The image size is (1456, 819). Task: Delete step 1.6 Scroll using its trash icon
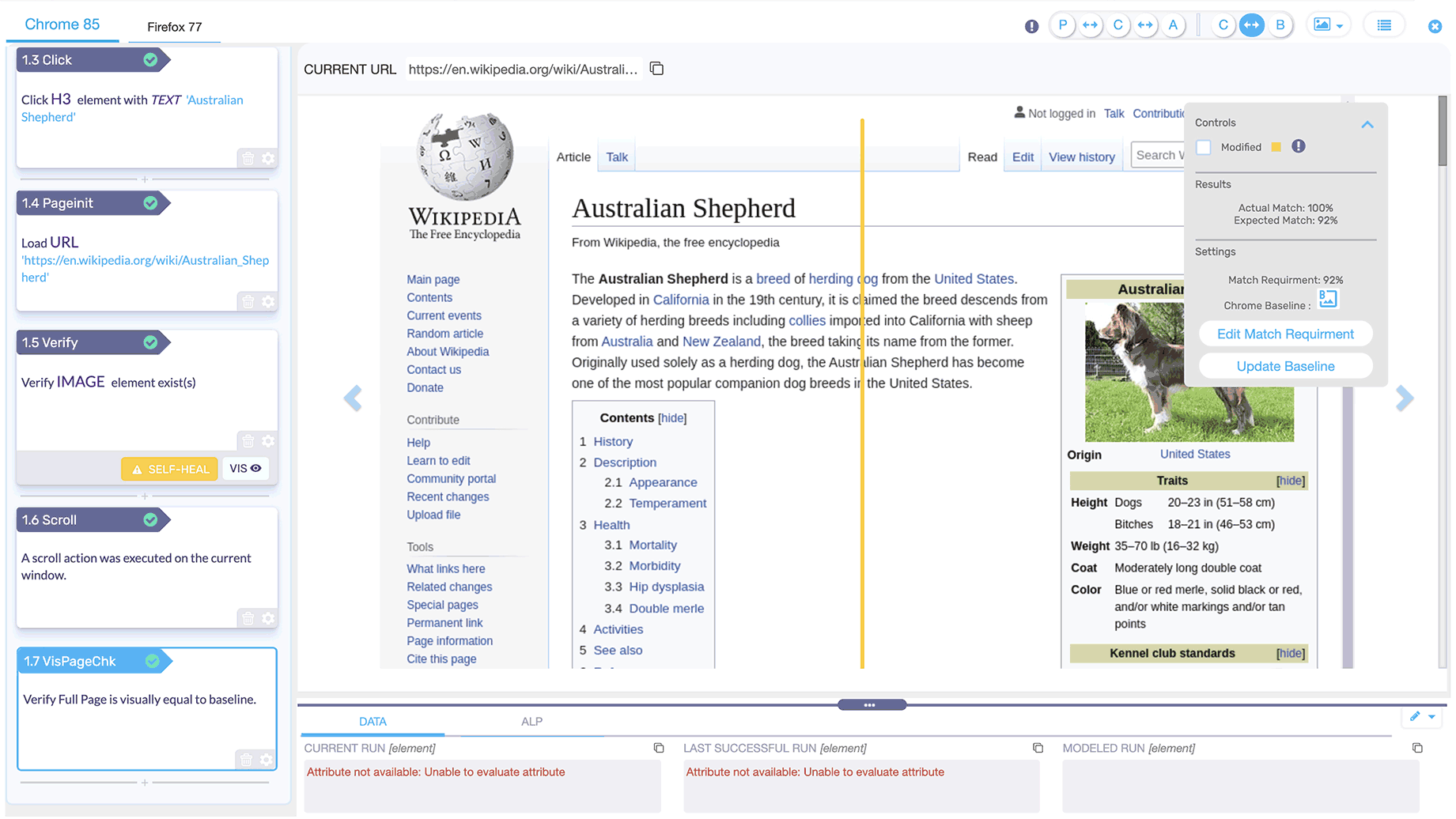248,618
